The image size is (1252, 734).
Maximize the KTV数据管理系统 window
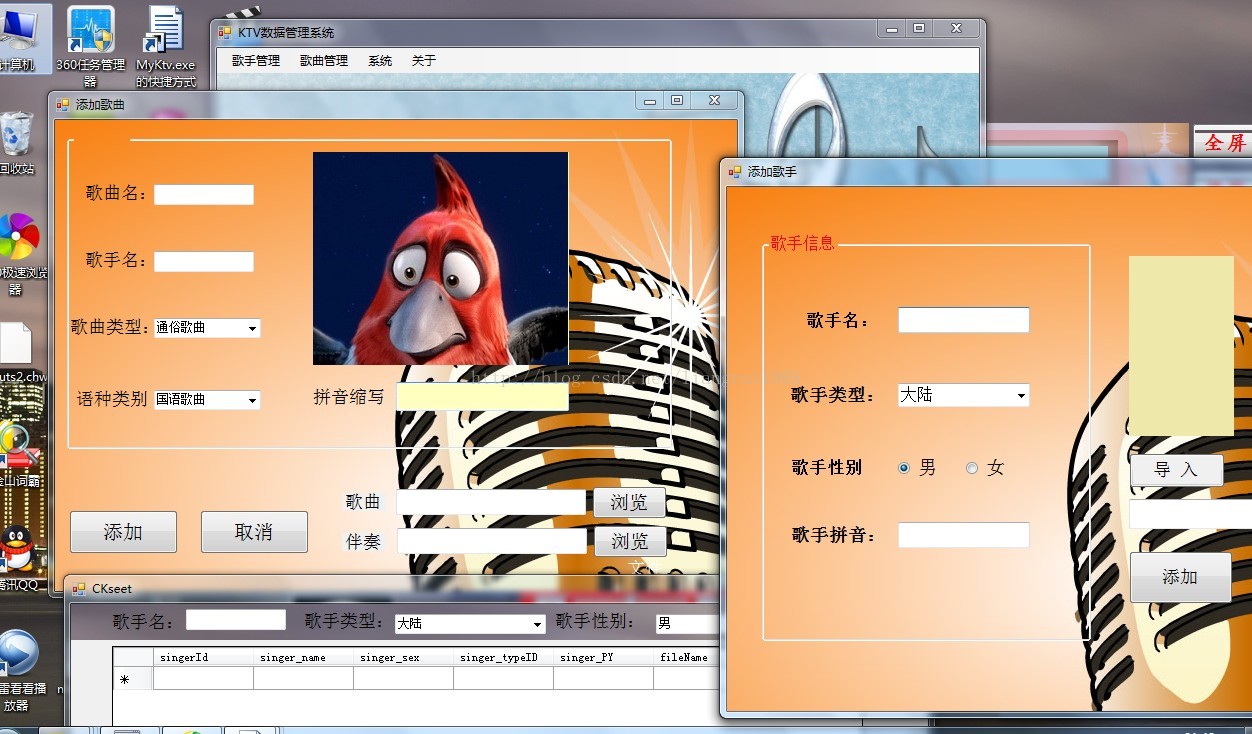919,29
